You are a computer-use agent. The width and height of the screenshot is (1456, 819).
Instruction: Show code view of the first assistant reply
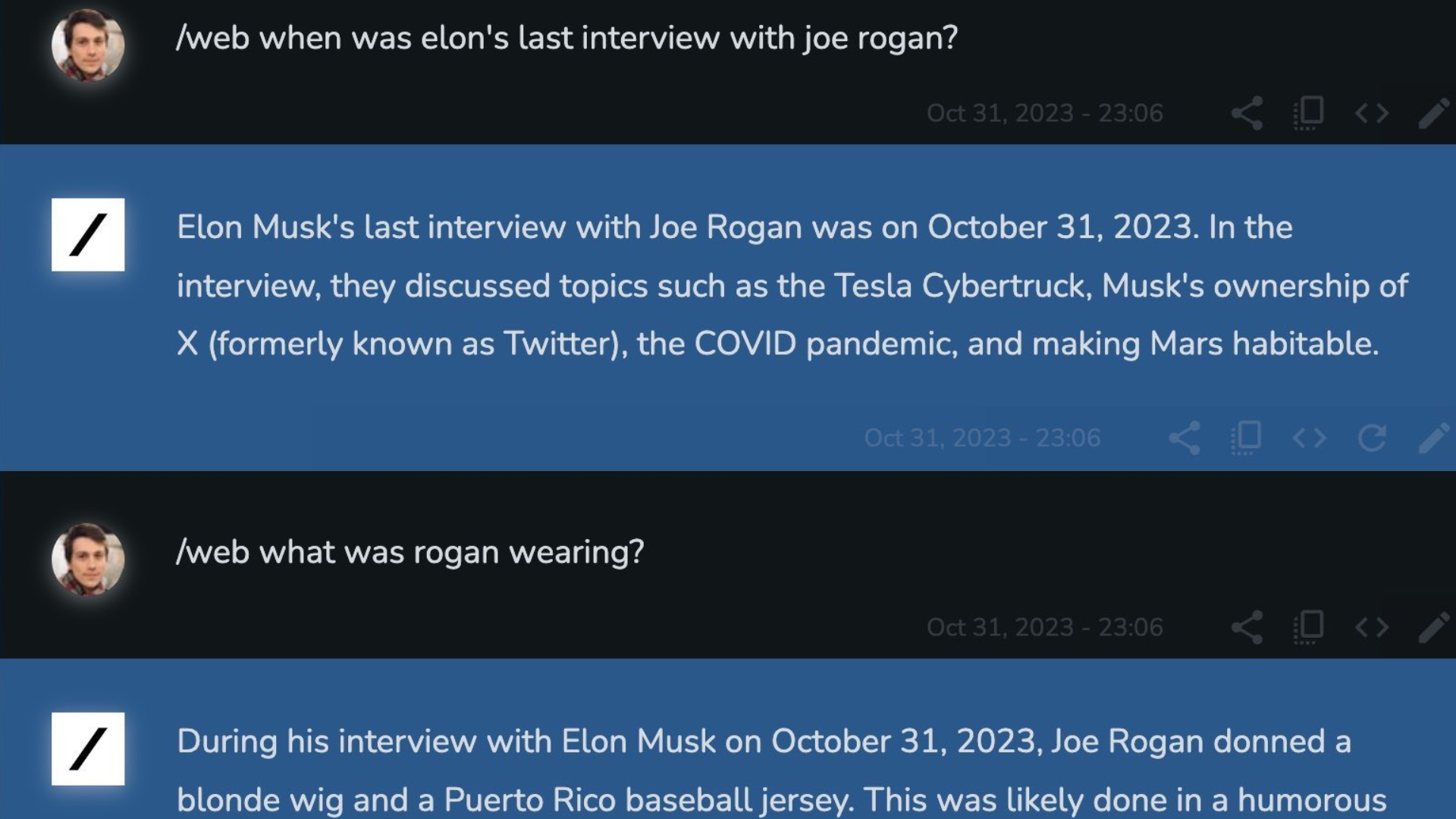point(1310,438)
